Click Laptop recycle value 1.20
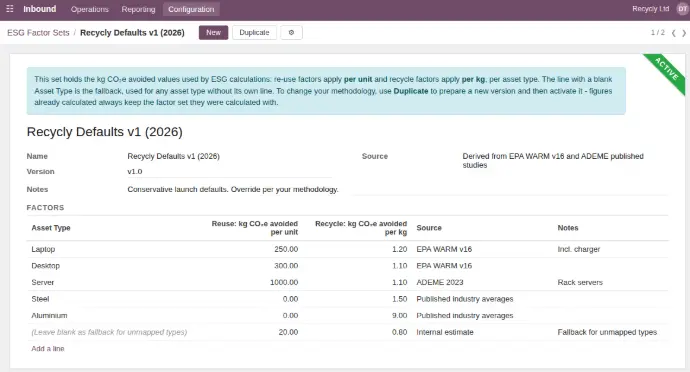Screen dimensions: 690x372 400,249
